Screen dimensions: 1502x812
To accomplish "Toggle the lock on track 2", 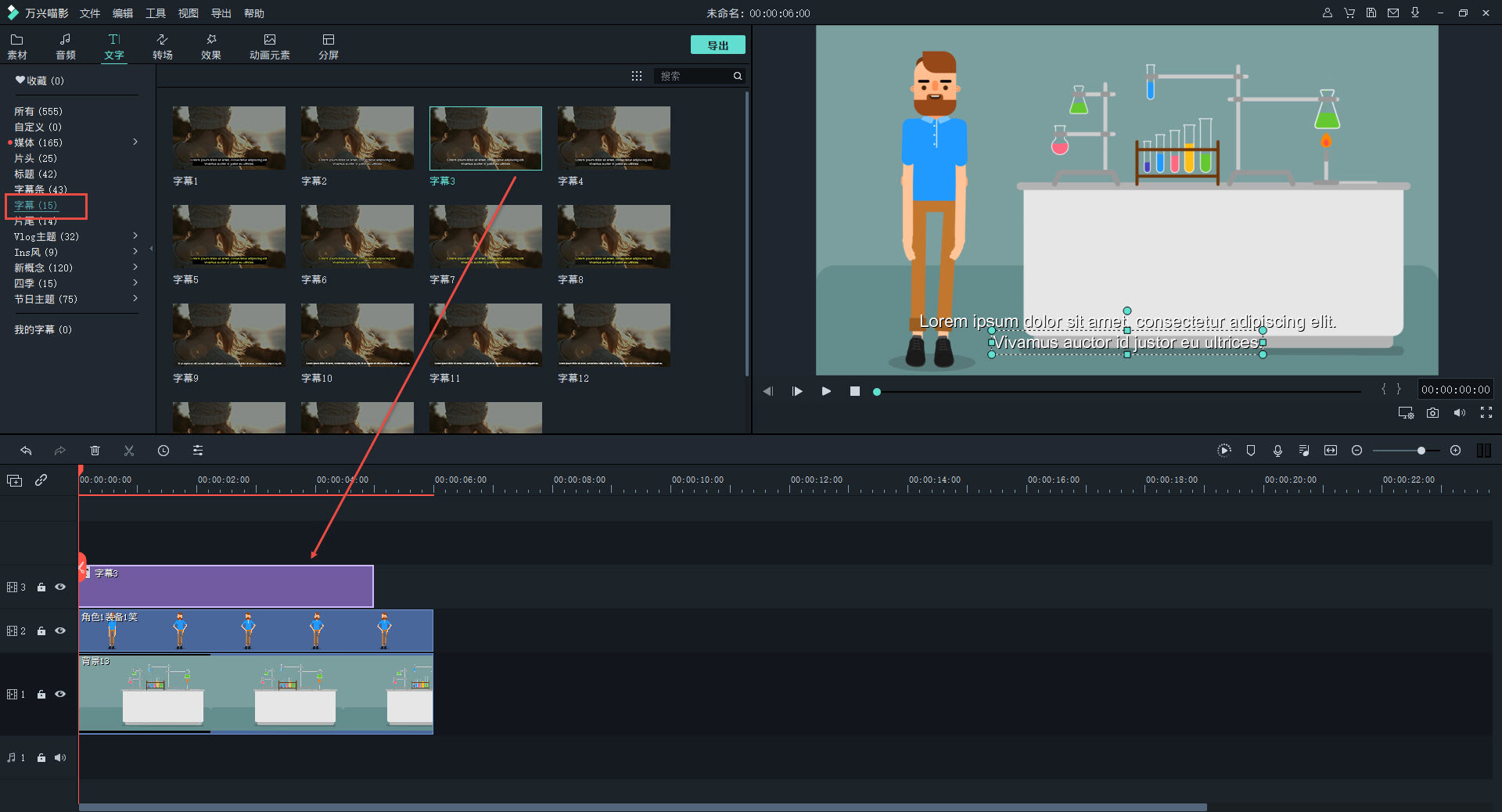I will tap(41, 631).
